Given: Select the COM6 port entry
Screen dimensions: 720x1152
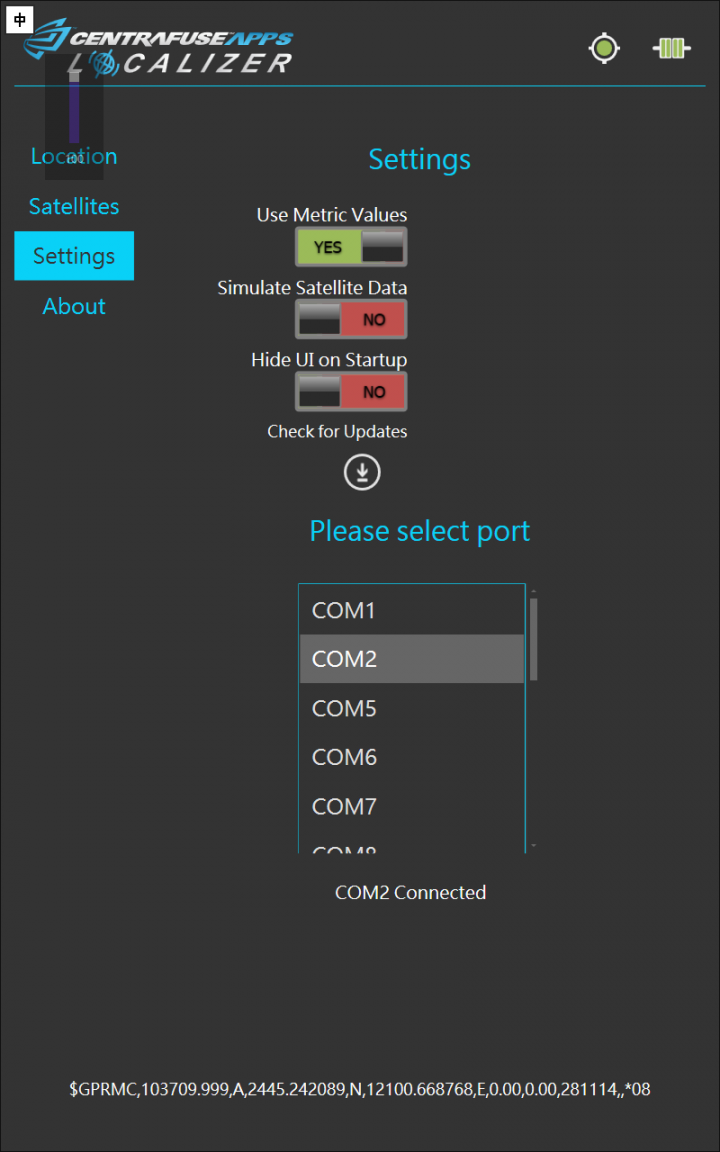Looking at the screenshot, I should pyautogui.click(x=411, y=757).
